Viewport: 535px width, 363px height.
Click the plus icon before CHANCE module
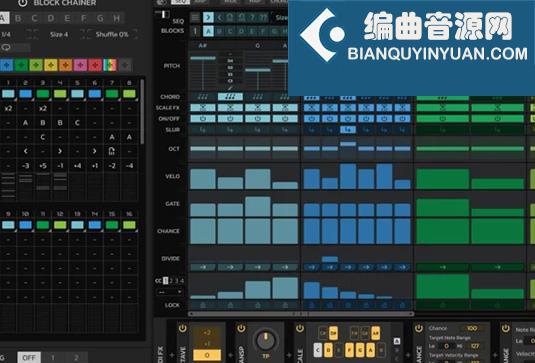tap(407, 355)
